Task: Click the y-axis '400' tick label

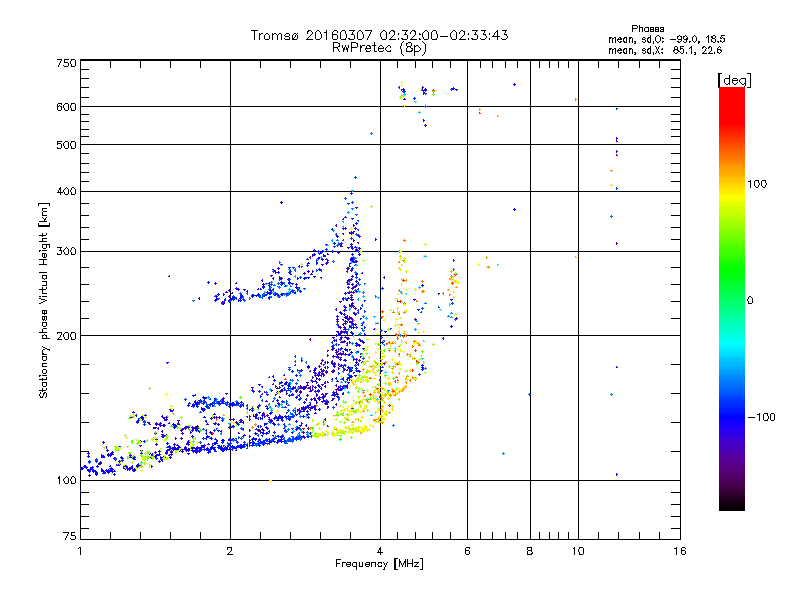Action: click(67, 192)
